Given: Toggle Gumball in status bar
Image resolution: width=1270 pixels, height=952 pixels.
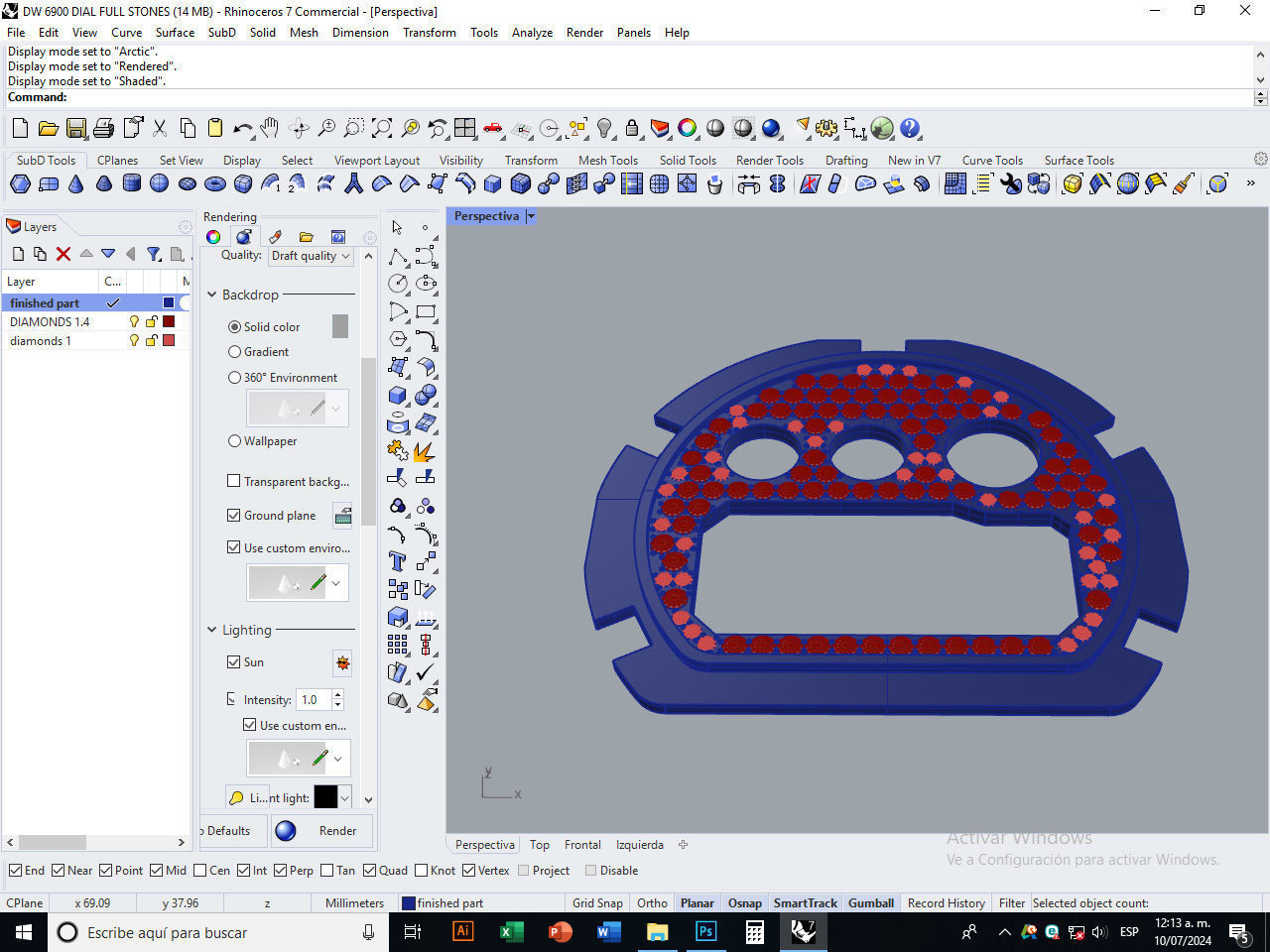Looking at the screenshot, I should coord(871,903).
